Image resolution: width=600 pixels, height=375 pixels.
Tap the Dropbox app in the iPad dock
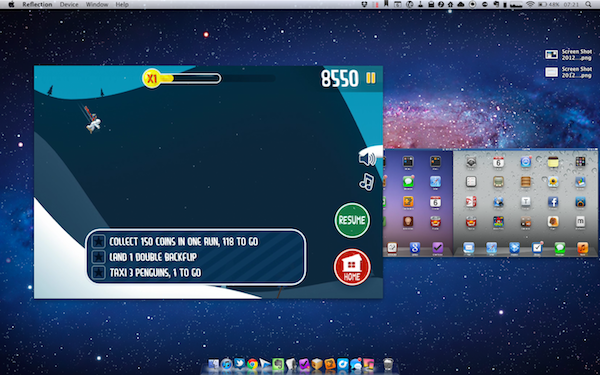tap(514, 248)
